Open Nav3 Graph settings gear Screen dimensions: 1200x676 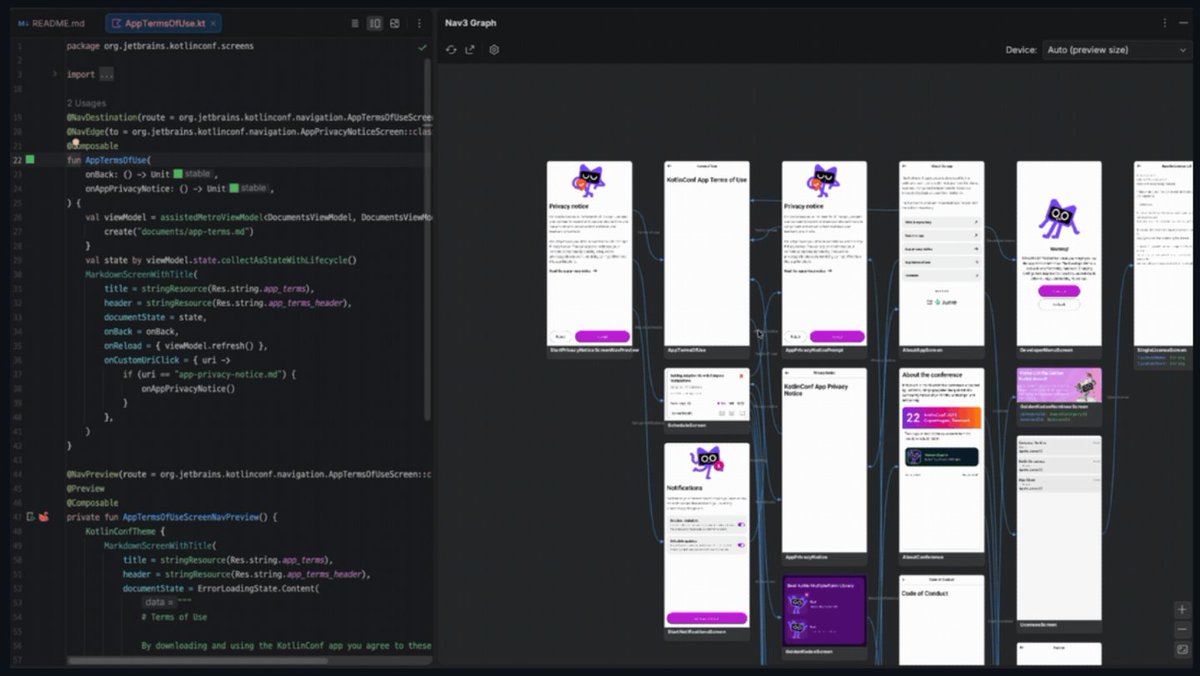(x=494, y=50)
